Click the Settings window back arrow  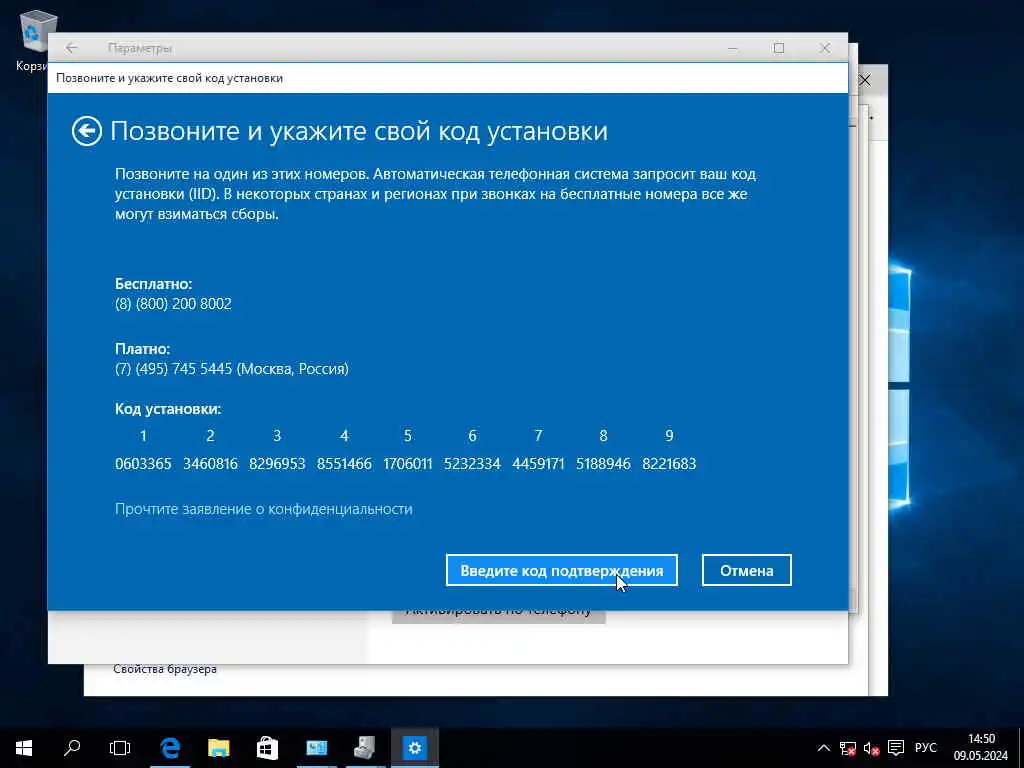click(x=72, y=48)
